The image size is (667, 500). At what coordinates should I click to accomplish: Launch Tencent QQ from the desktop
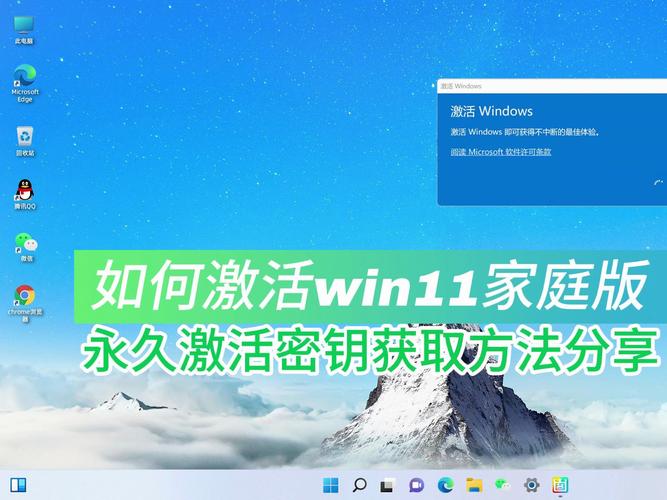tap(25, 194)
